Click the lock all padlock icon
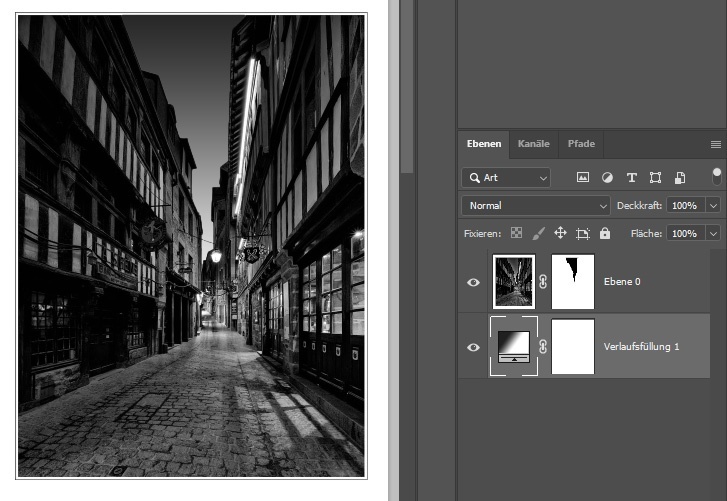The image size is (727, 501). click(x=605, y=233)
